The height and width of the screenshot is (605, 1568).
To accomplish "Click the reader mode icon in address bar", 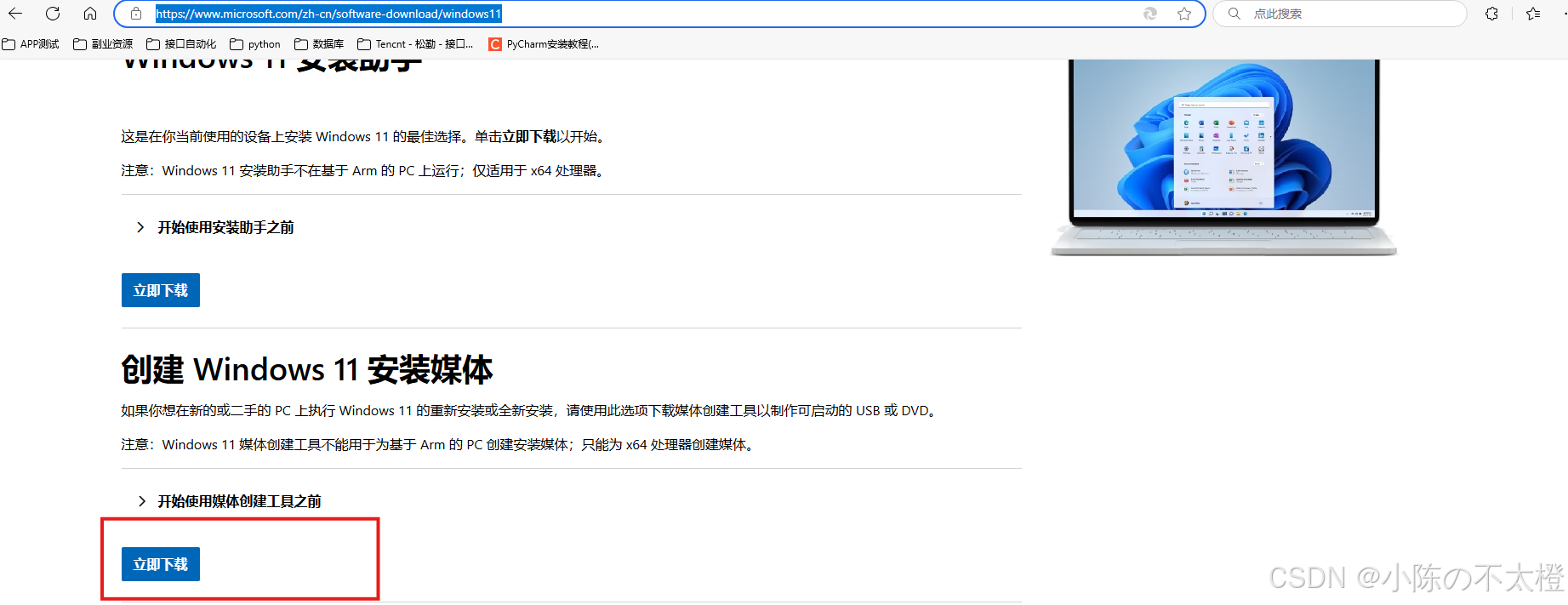I will (x=1150, y=14).
